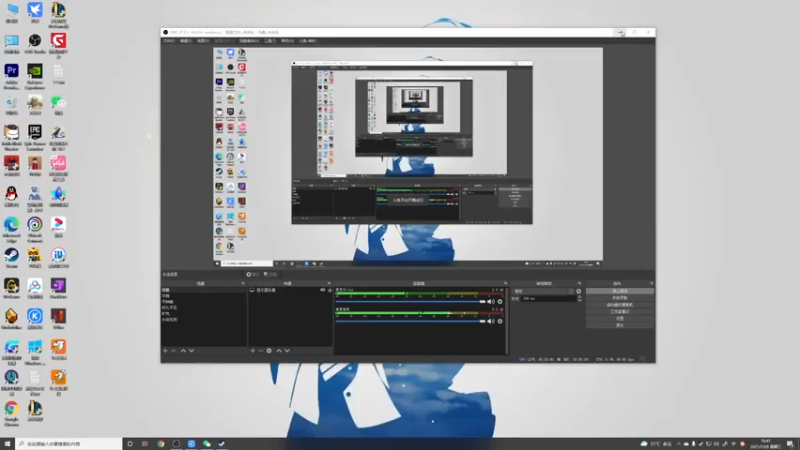This screenshot has width=800, height=450.
Task: Open WeChat from the taskbar
Action: click(207, 444)
